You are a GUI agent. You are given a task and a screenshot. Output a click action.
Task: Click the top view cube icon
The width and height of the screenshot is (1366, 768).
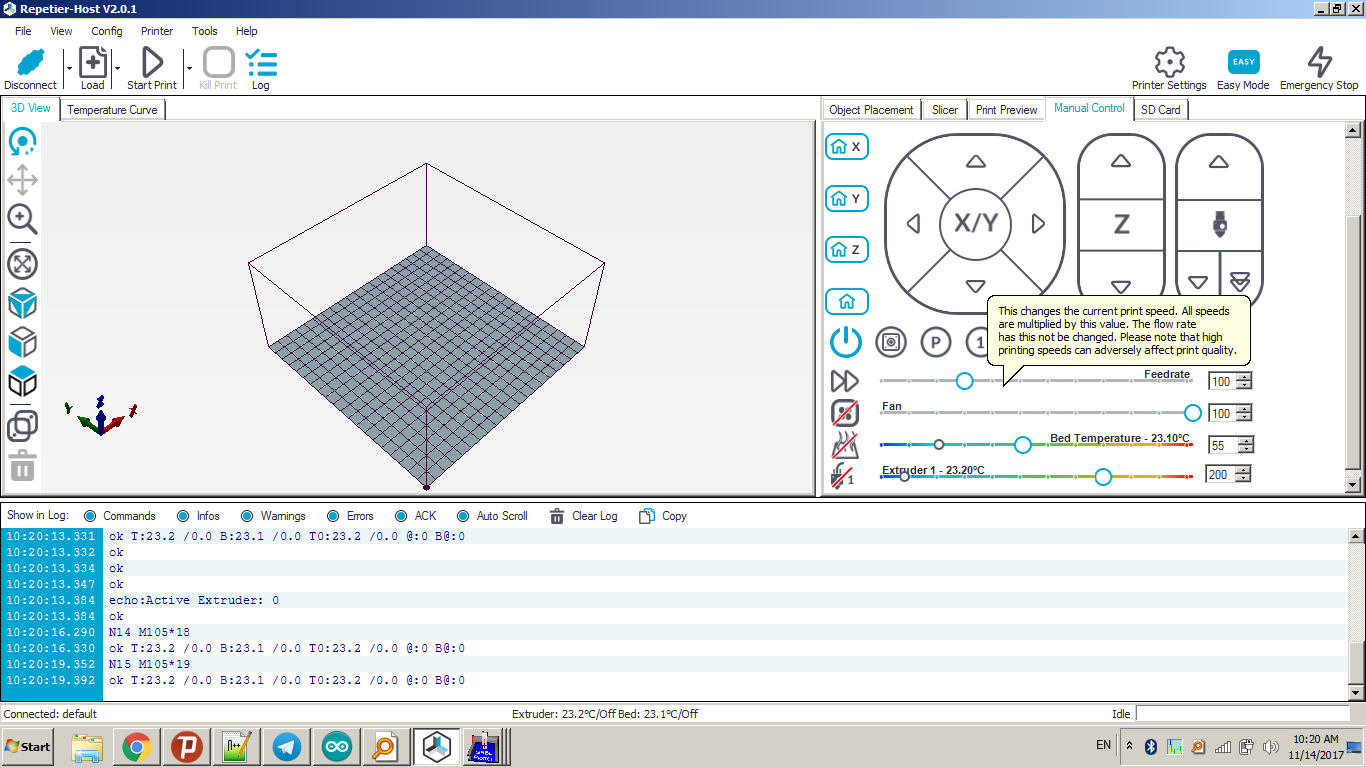click(x=22, y=381)
